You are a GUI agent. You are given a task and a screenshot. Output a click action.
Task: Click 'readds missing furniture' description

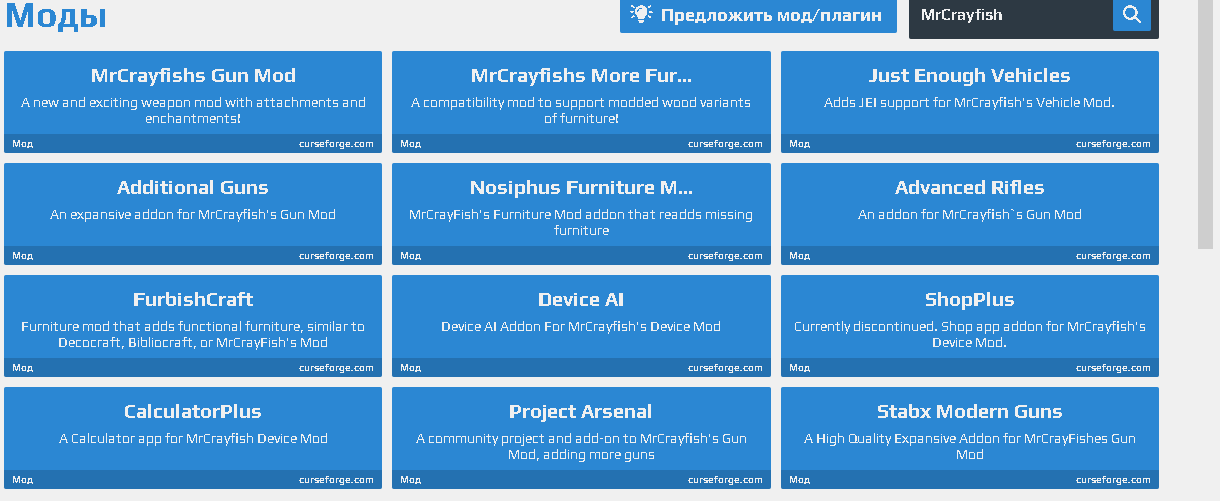[x=581, y=222]
